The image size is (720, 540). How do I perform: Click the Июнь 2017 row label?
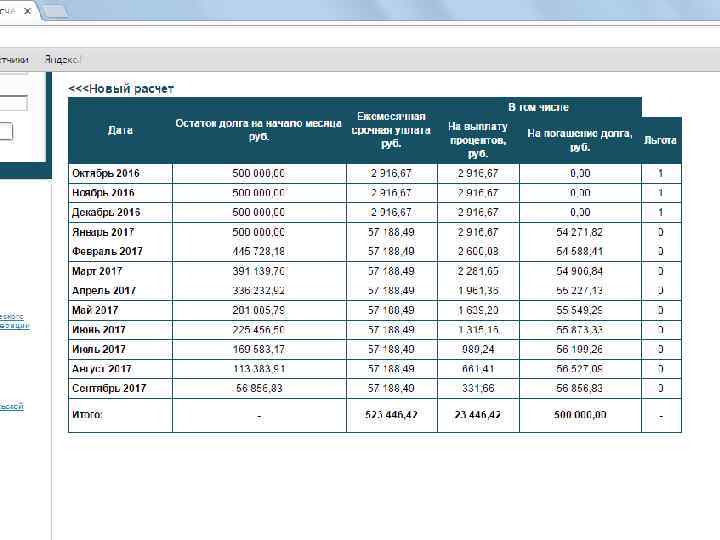click(99, 330)
